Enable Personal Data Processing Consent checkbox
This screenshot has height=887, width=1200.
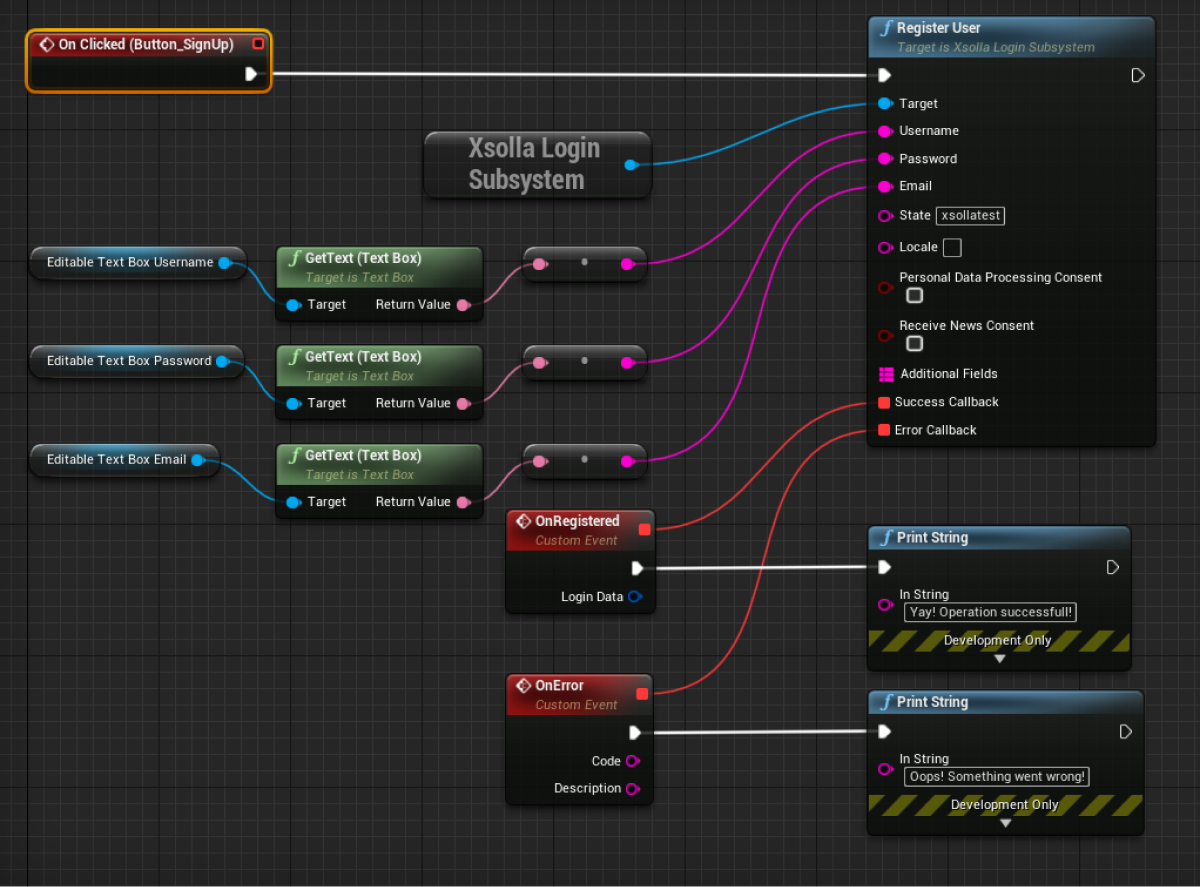[914, 296]
